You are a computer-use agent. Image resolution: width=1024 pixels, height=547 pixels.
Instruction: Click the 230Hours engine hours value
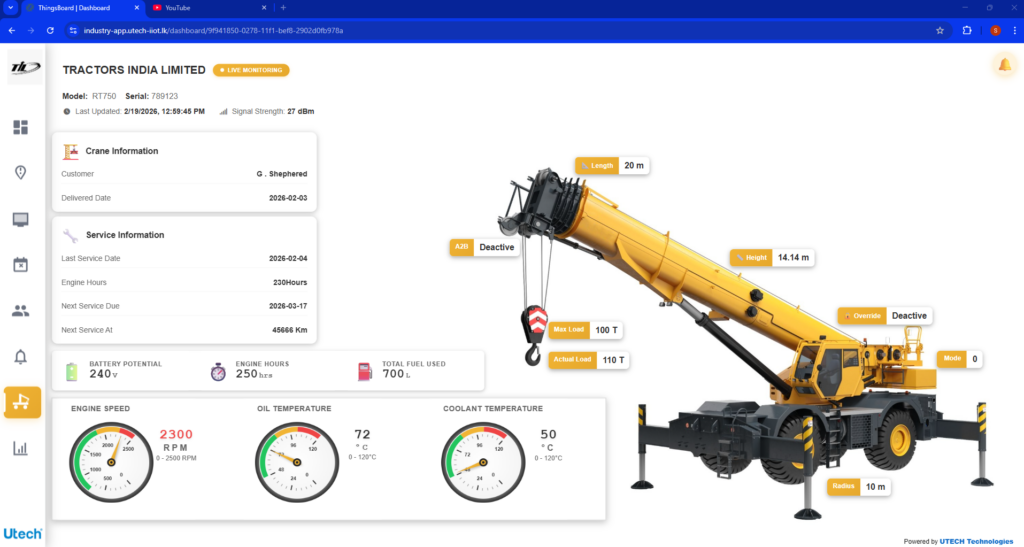tap(290, 283)
